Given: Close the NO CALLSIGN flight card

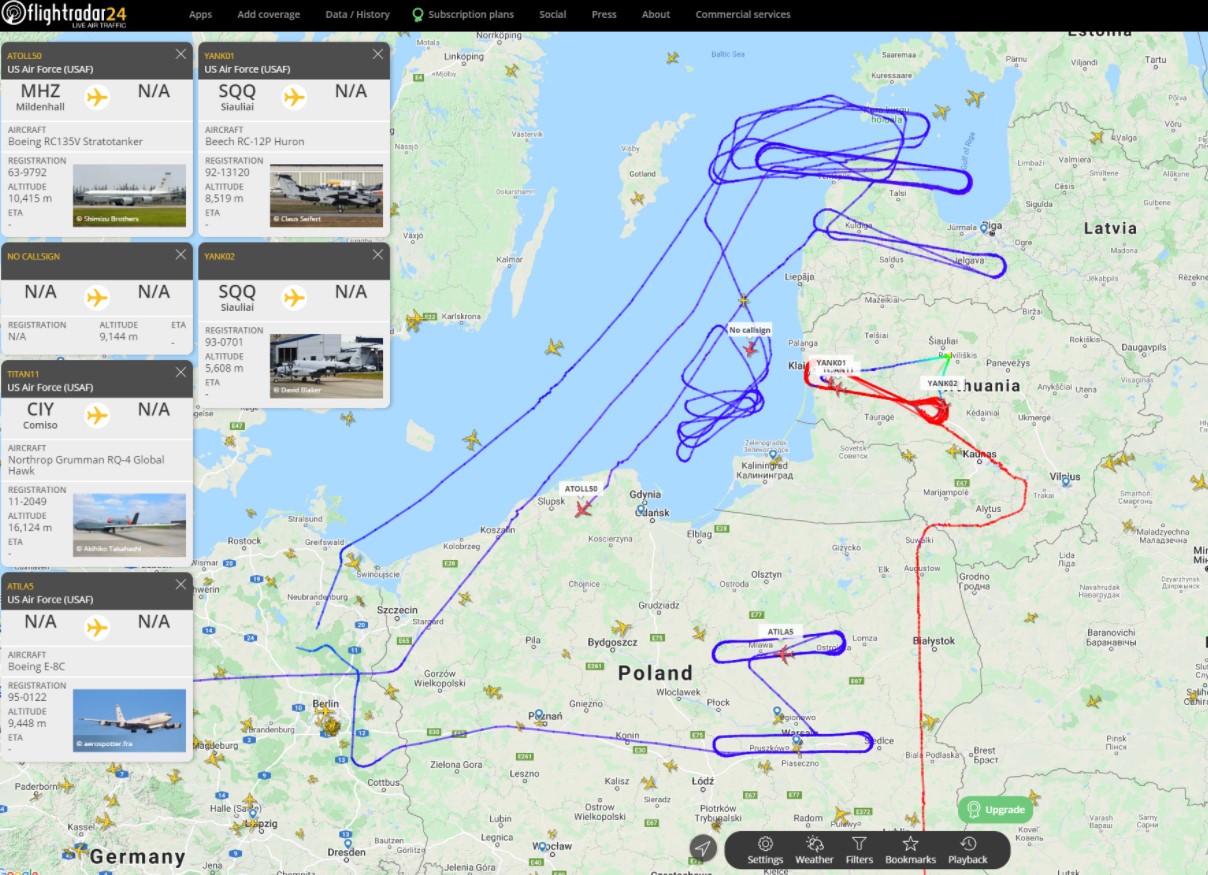Looking at the screenshot, I should [181, 255].
